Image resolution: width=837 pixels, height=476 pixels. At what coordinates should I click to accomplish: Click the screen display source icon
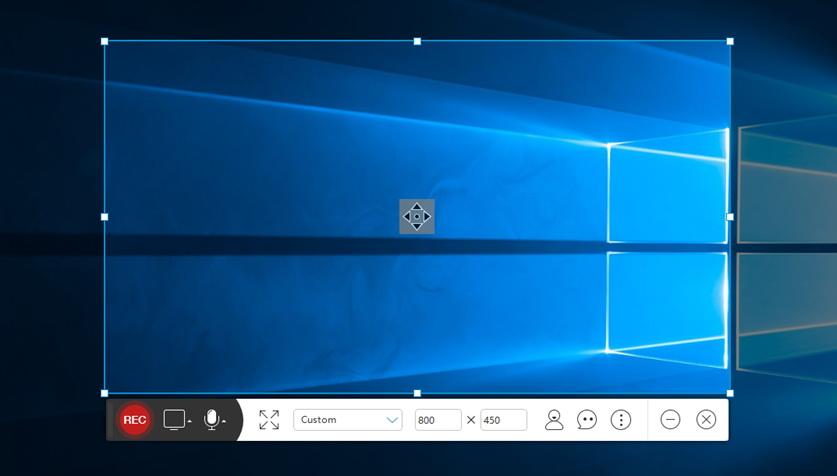pyautogui.click(x=174, y=420)
